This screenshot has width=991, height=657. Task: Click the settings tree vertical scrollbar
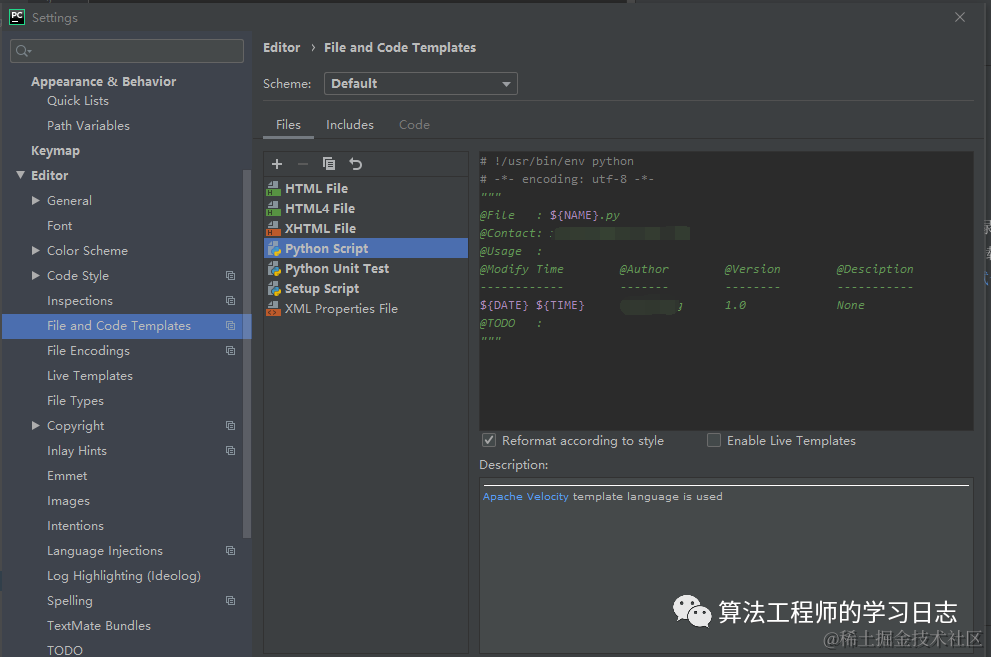(x=247, y=354)
